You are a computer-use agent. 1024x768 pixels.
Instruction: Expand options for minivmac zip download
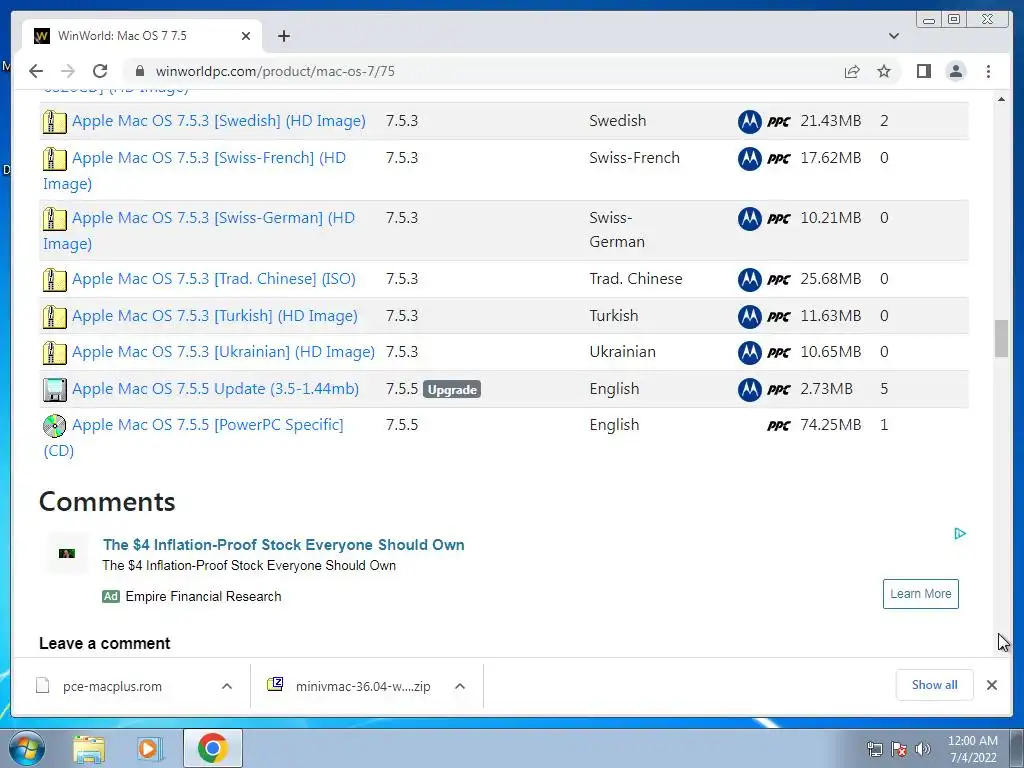(x=460, y=686)
